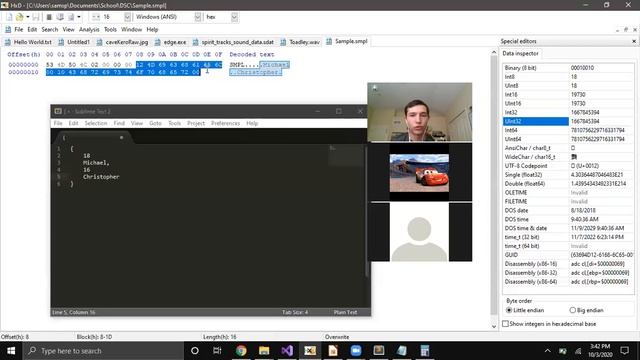The image size is (640, 360).
Task: Open Visual Studio from taskbar
Action: (287, 351)
